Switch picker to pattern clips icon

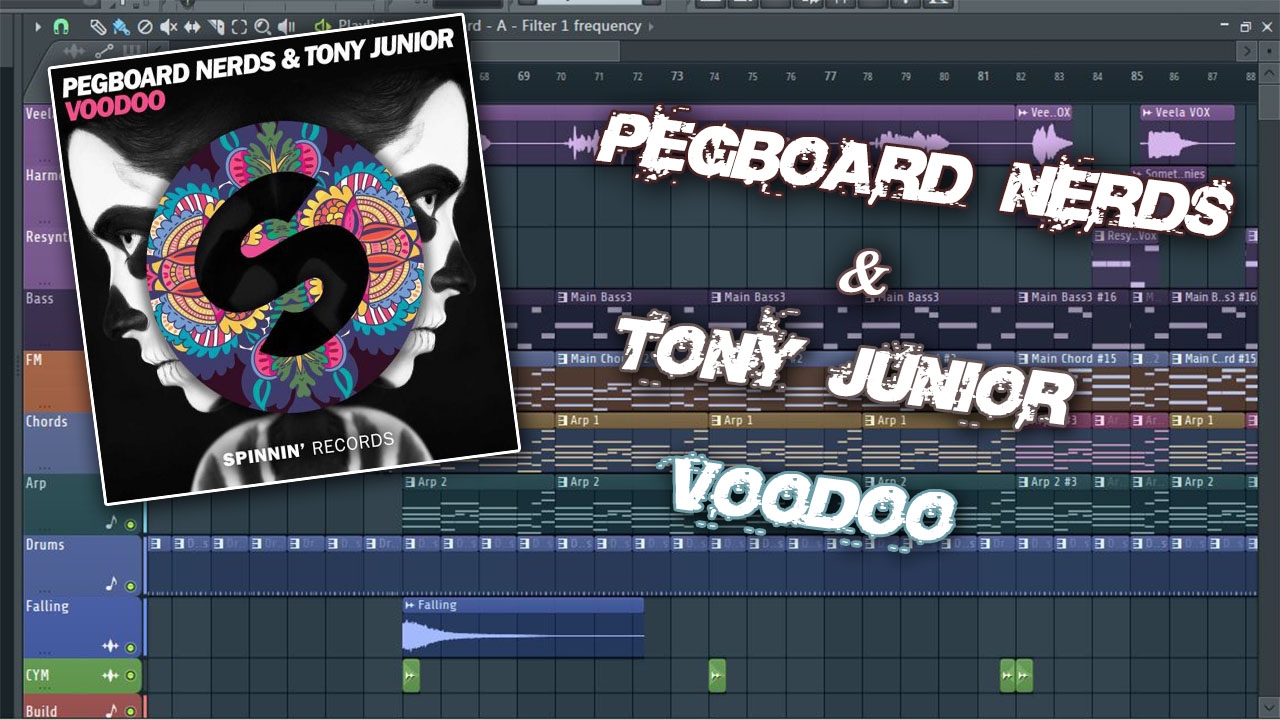(x=131, y=51)
